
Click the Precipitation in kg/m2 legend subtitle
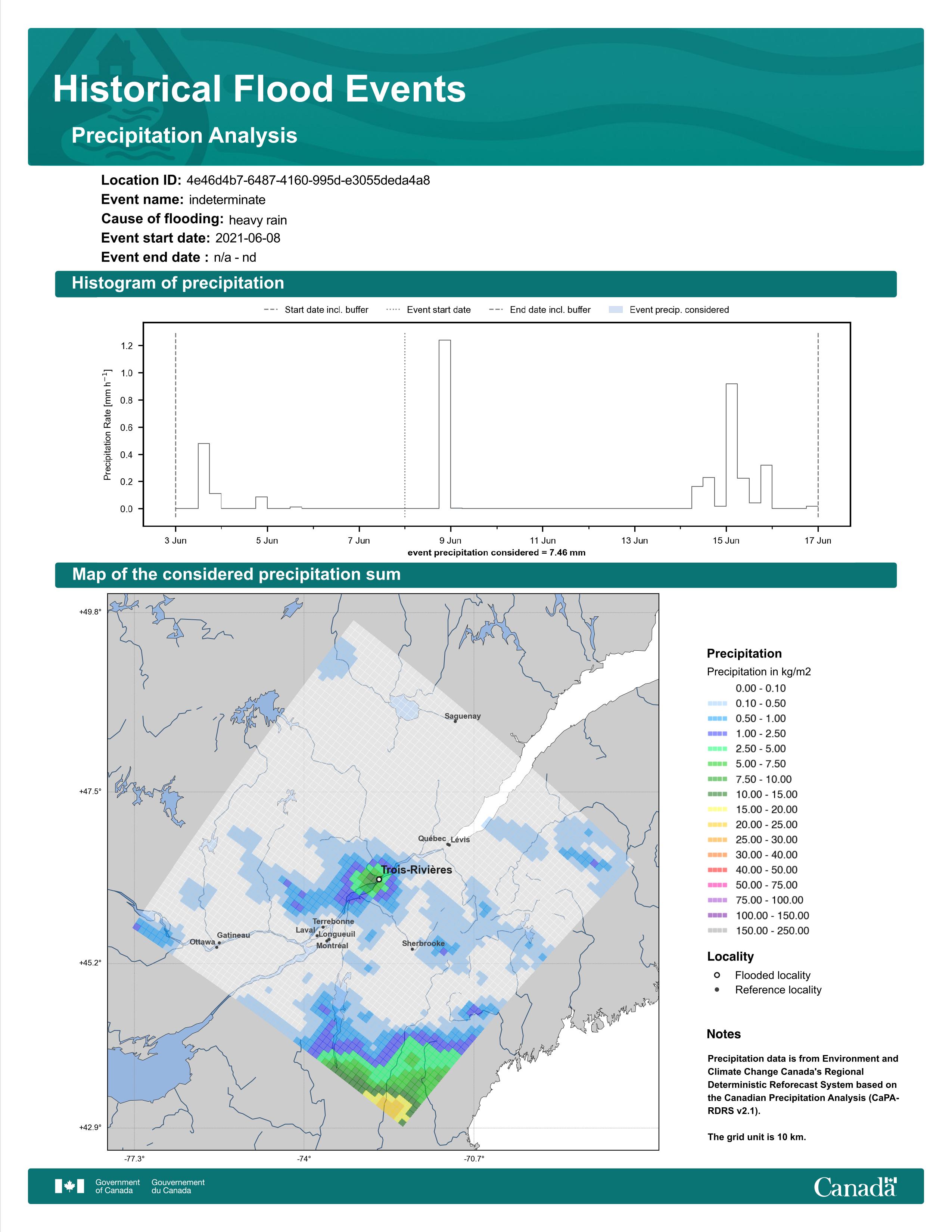coord(759,672)
